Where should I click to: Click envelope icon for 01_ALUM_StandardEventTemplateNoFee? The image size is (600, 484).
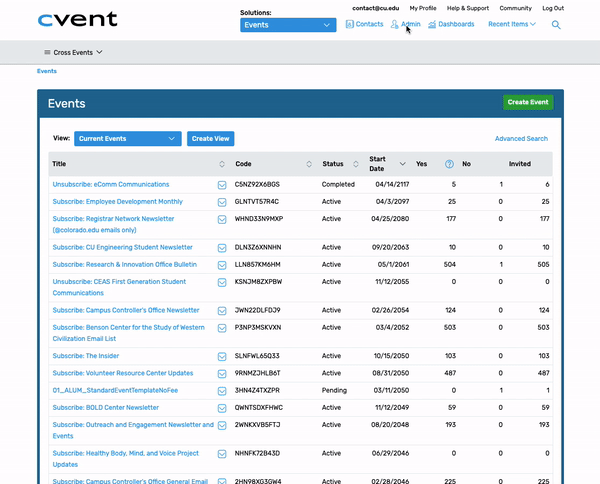[x=222, y=391]
